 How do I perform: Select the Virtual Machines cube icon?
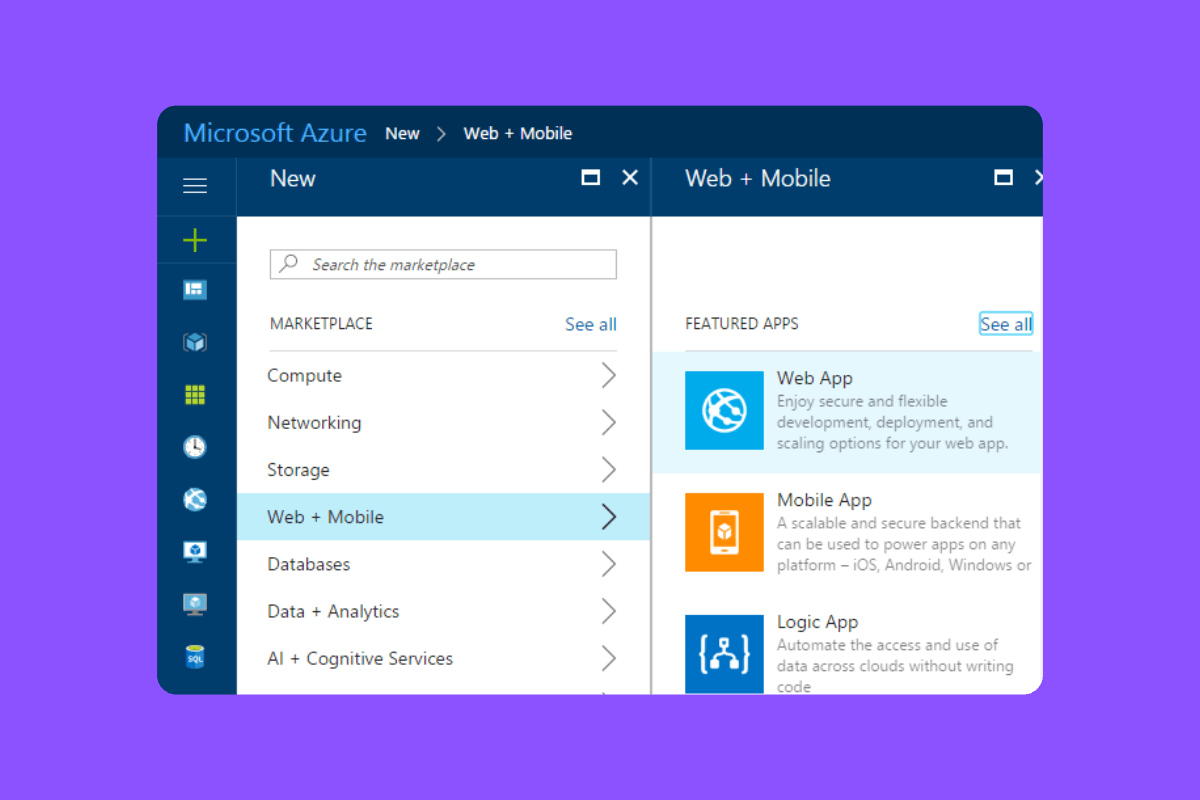tap(194, 341)
